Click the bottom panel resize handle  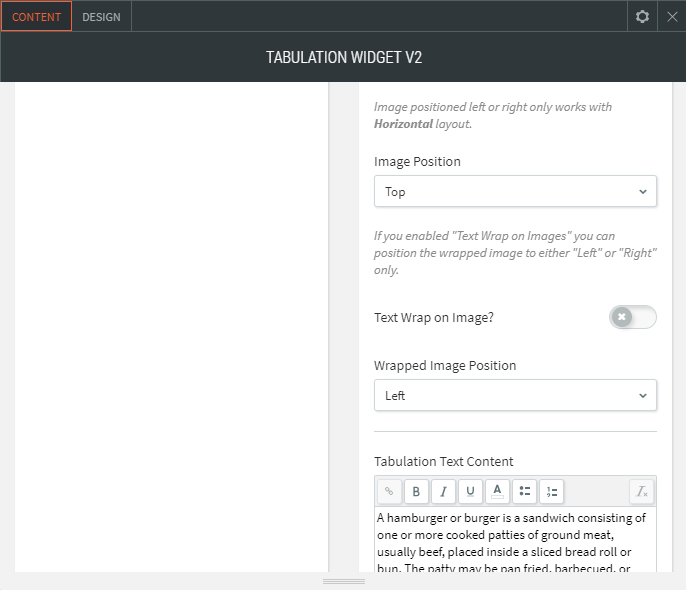point(343,581)
